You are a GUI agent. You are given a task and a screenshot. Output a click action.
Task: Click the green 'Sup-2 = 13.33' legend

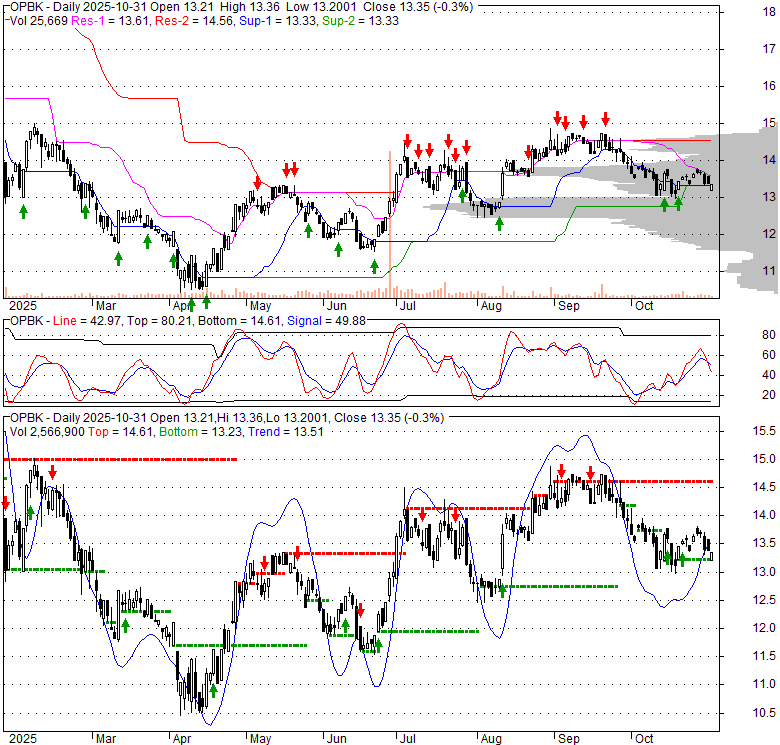coord(361,21)
